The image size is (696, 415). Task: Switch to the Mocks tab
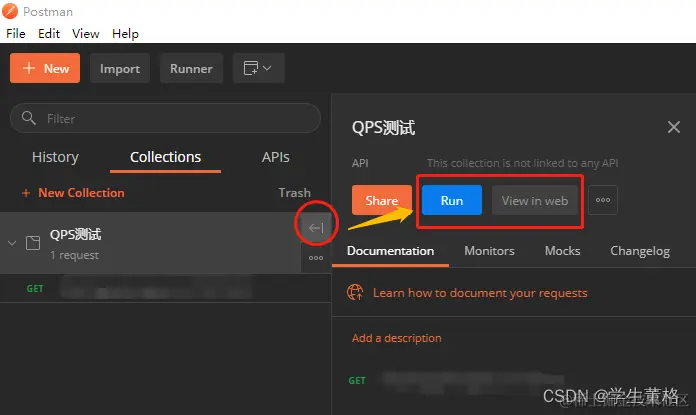click(562, 251)
